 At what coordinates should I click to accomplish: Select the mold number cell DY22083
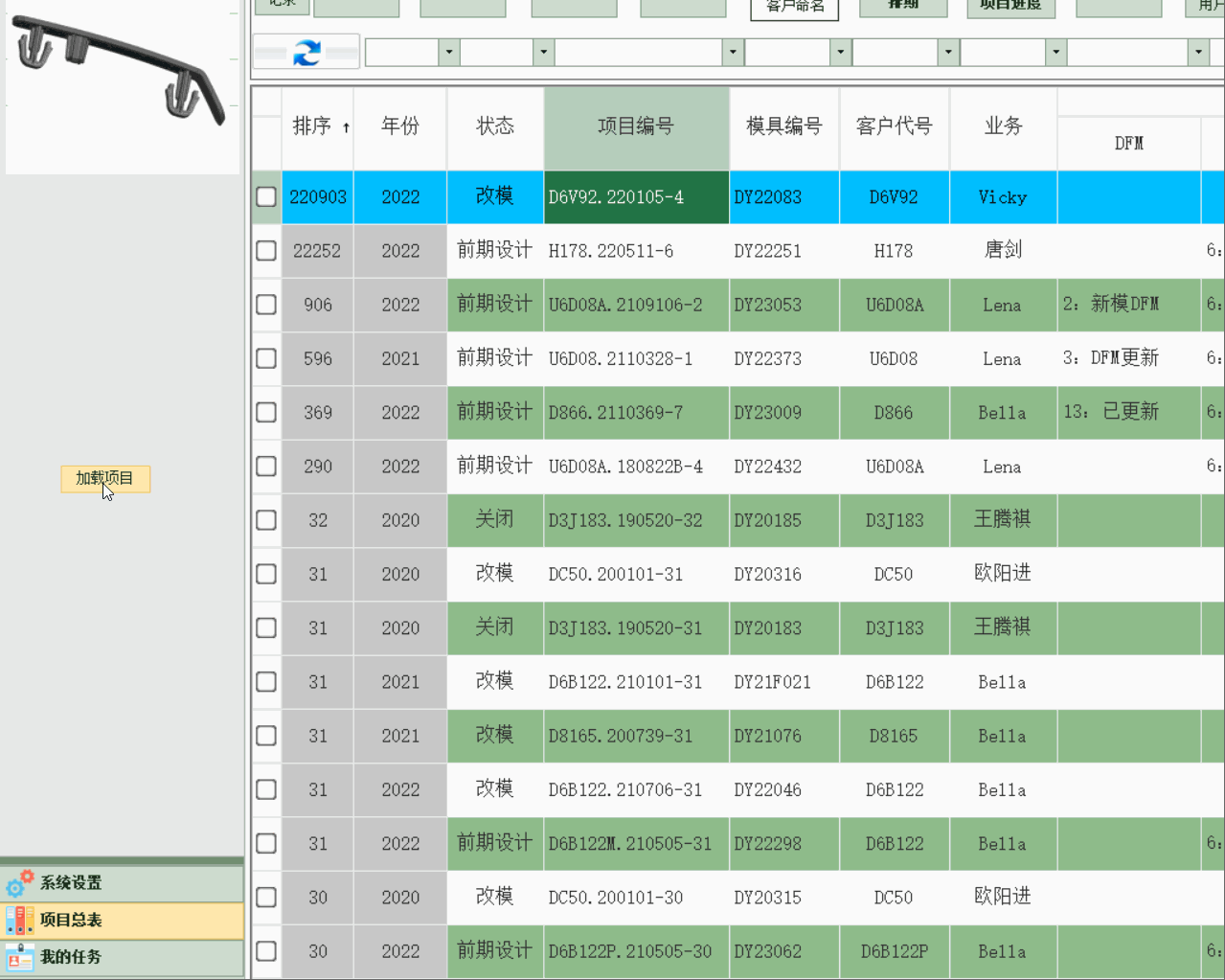click(x=783, y=197)
